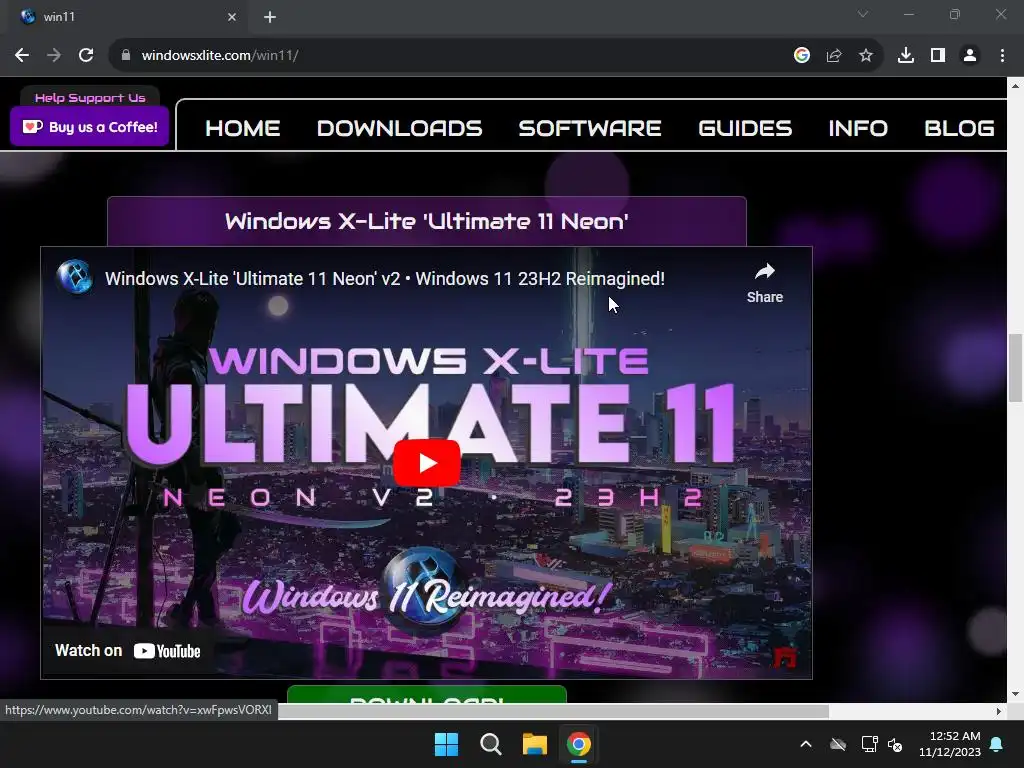This screenshot has width=1024, height=768.
Task: Play the YouTube video
Action: tap(426, 462)
